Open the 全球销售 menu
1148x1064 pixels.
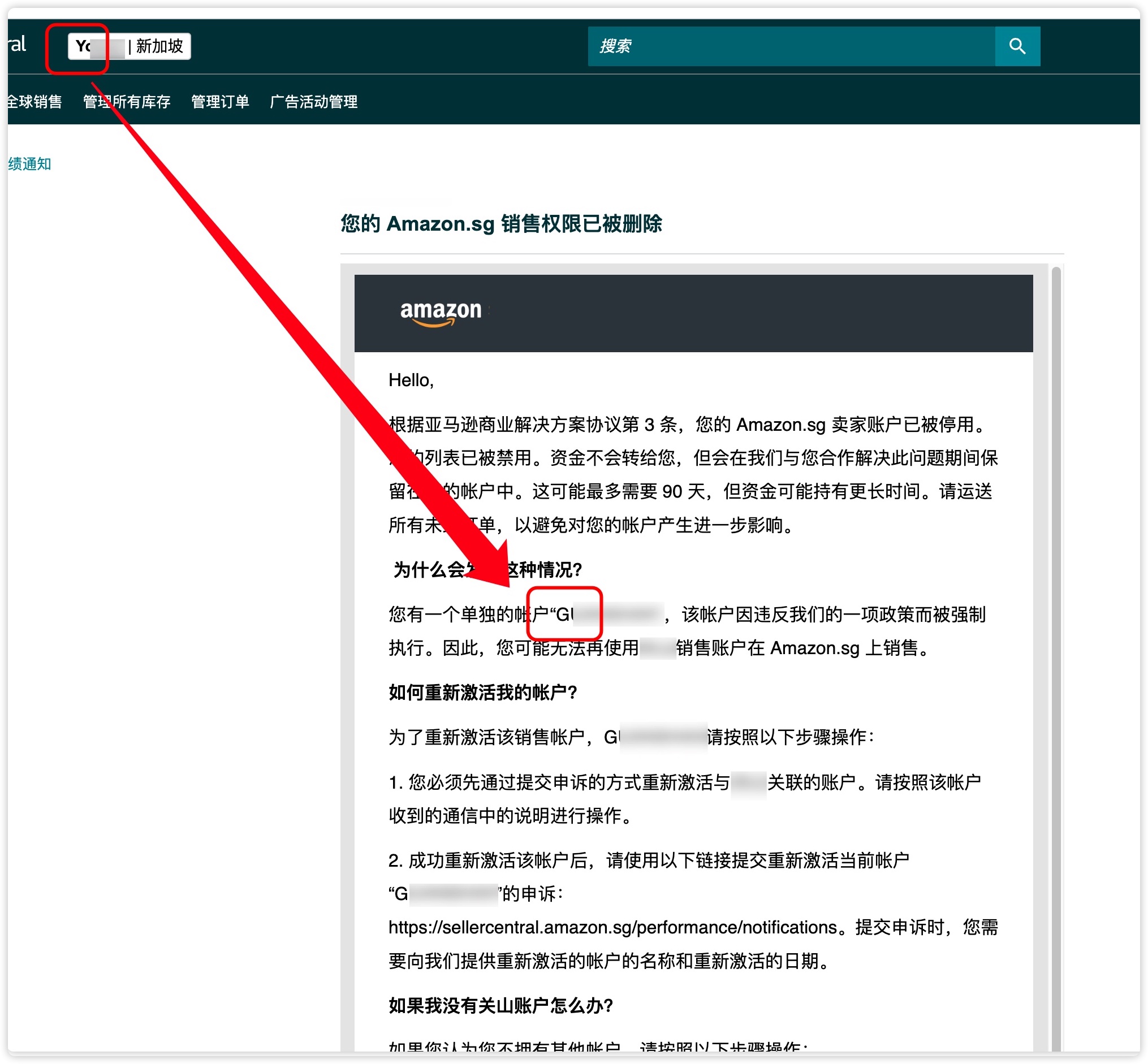point(34,102)
